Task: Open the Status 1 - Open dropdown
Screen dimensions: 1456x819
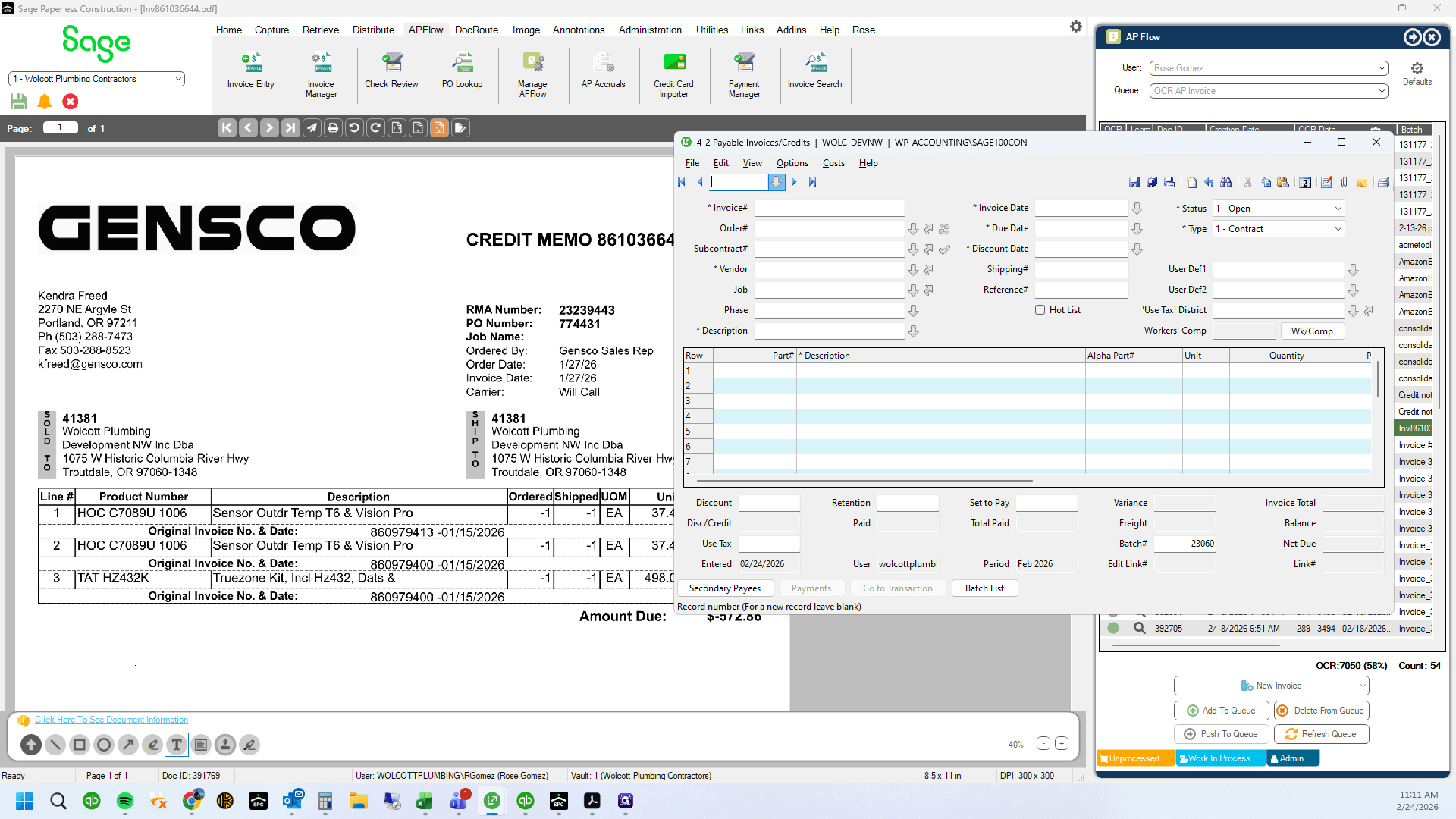Action: (x=1279, y=209)
